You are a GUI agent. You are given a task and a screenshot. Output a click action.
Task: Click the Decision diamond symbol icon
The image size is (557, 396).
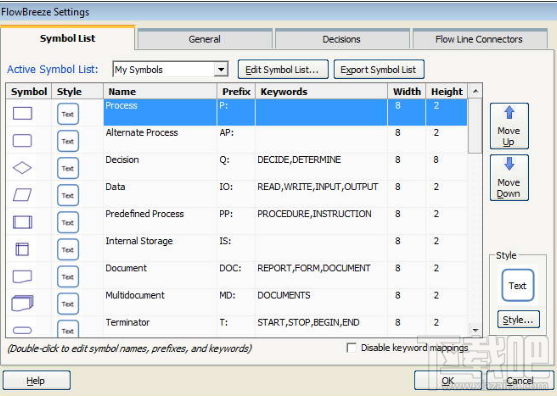[22, 168]
